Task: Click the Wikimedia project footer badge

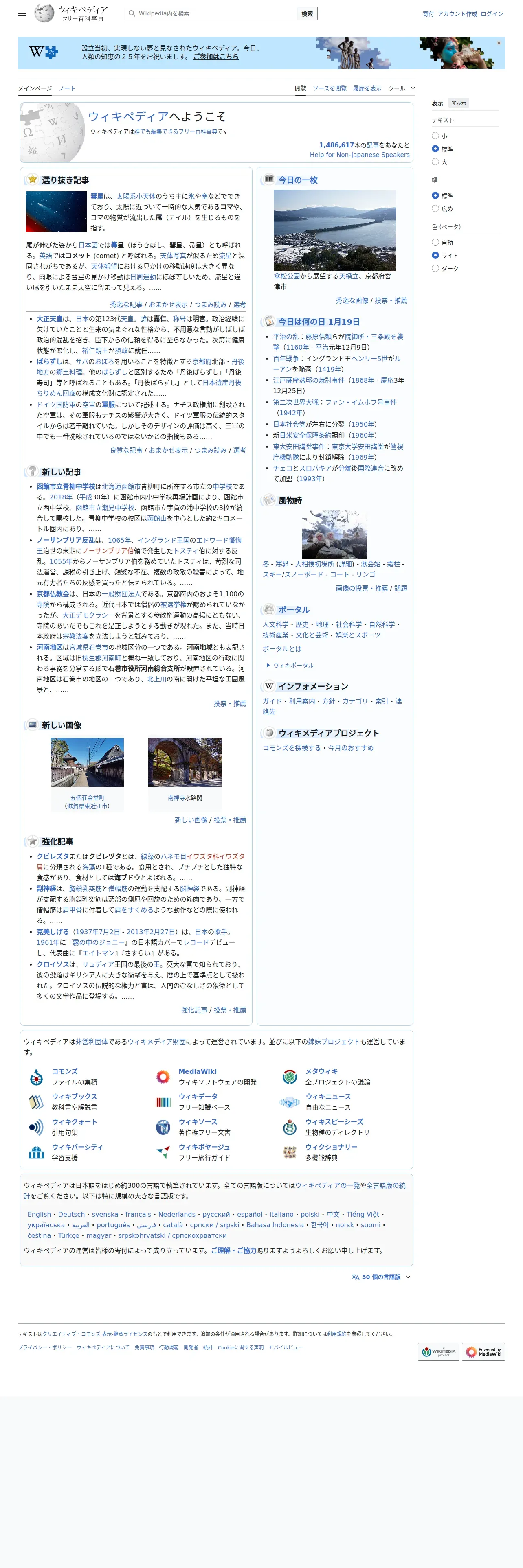Action: click(x=438, y=1352)
